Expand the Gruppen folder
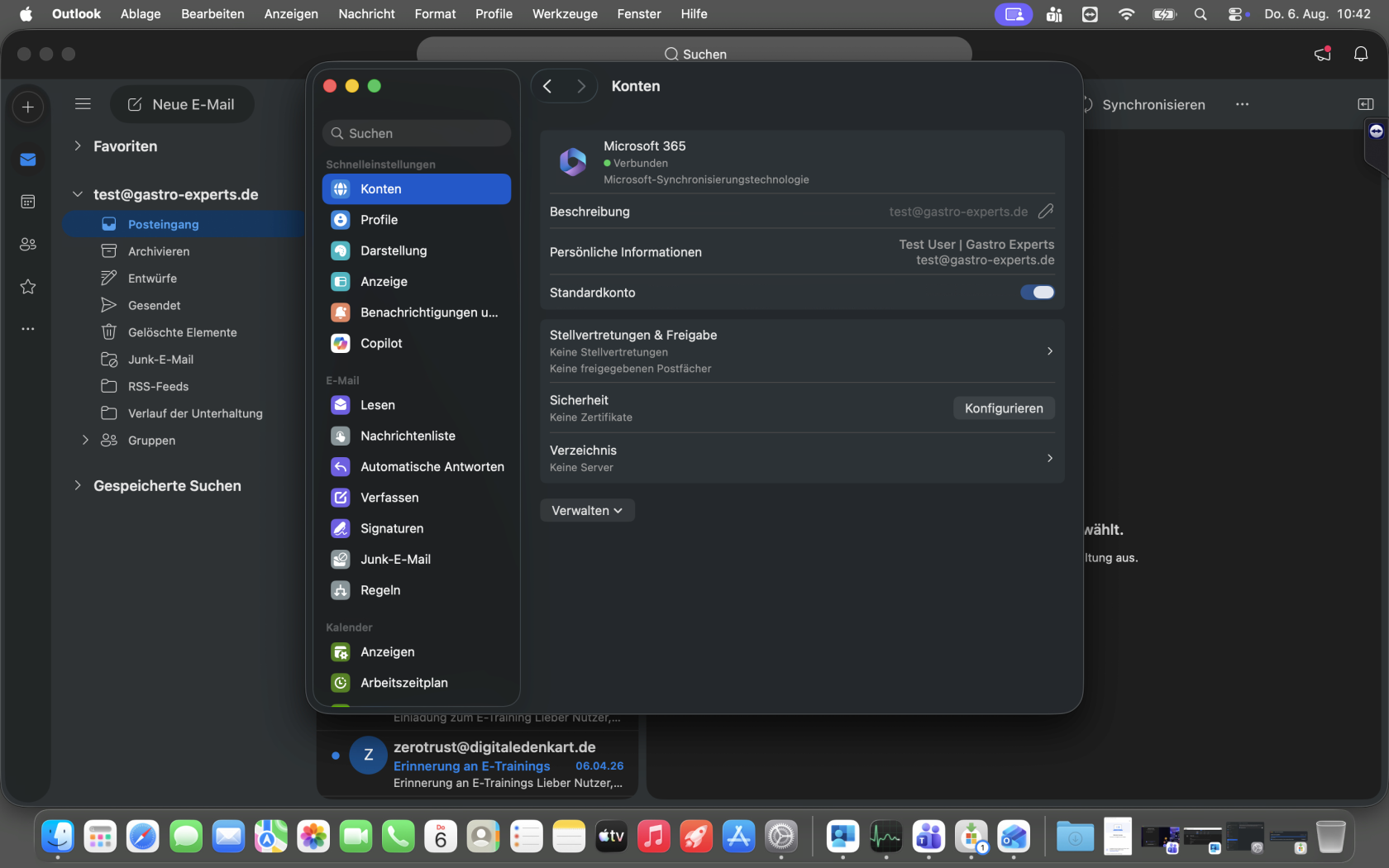This screenshot has height=868, width=1389. click(85, 440)
